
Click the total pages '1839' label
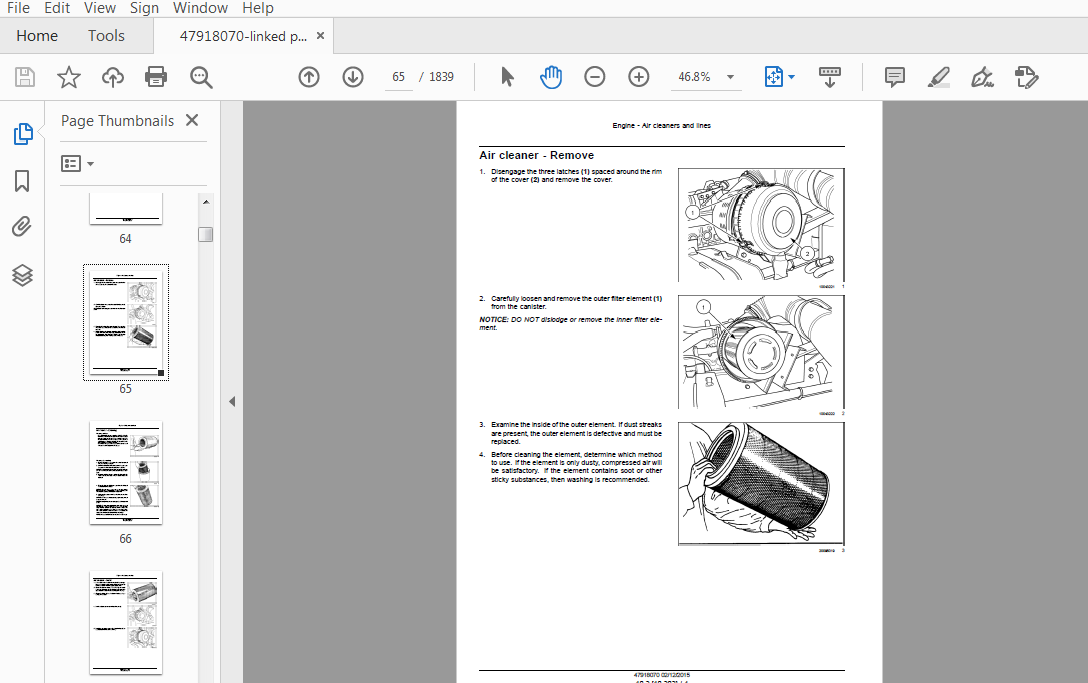pyautogui.click(x=441, y=76)
